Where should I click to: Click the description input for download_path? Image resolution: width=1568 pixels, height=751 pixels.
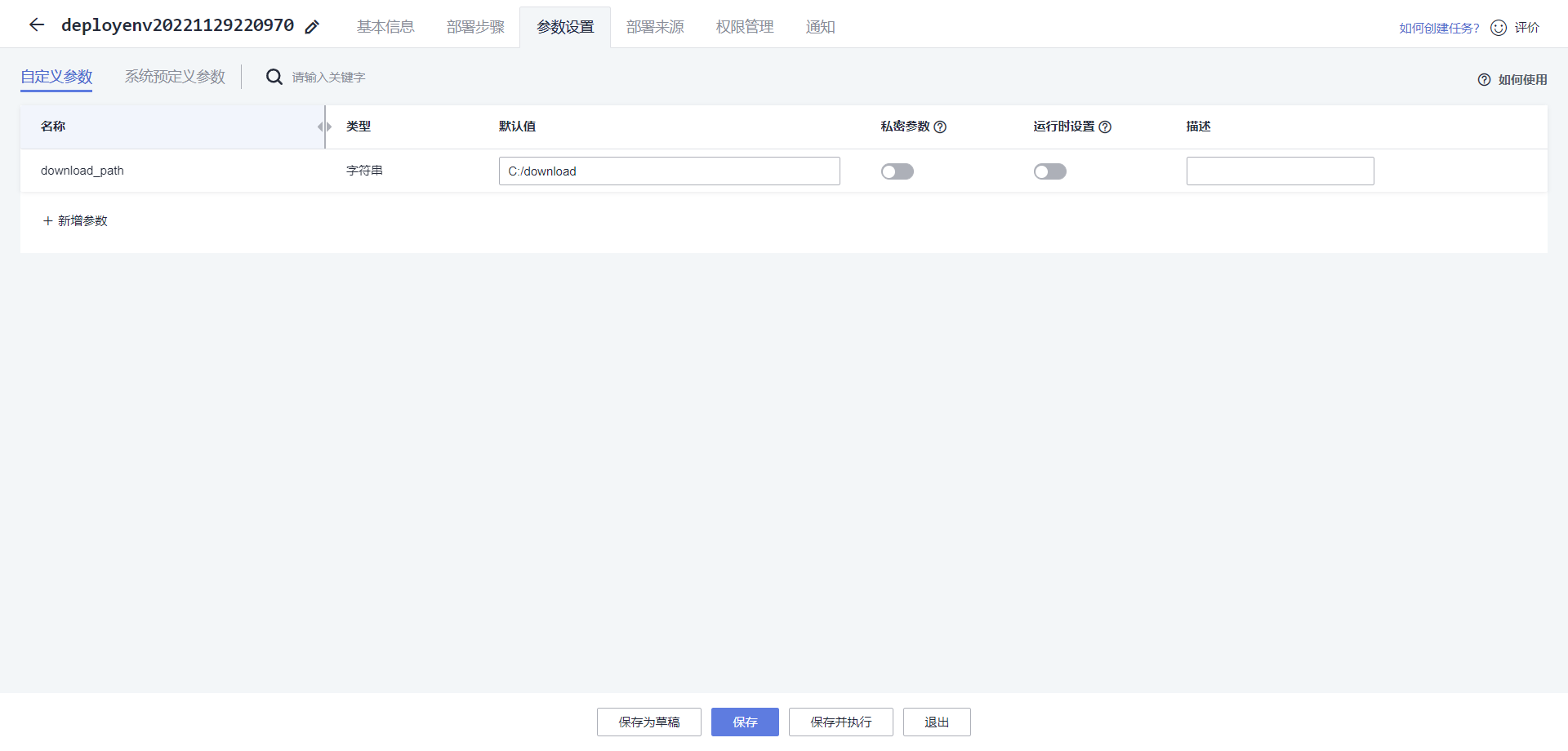coord(1280,171)
